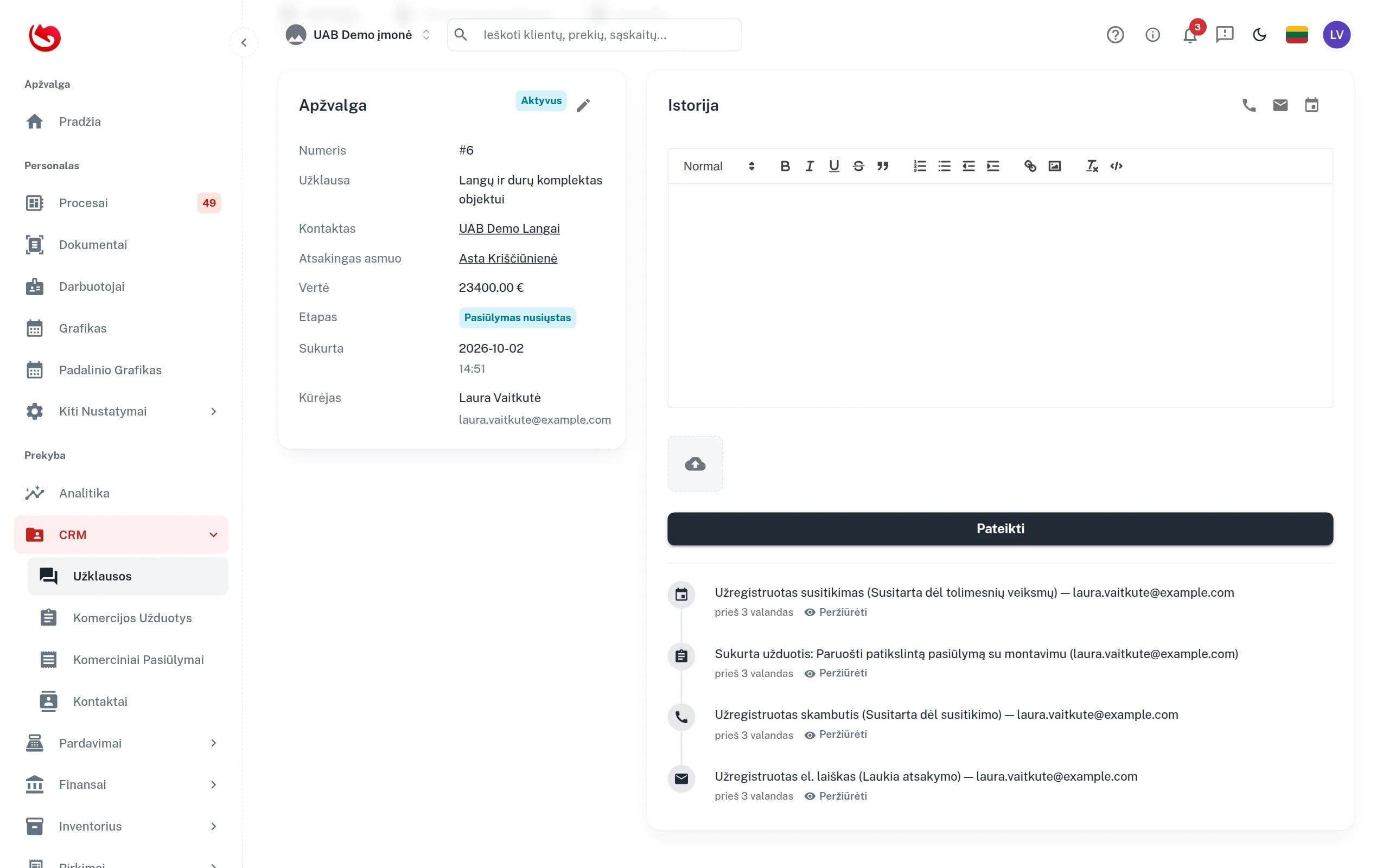The image size is (1389, 868).
Task: Open Procesai in sidebar
Action: 121,203
